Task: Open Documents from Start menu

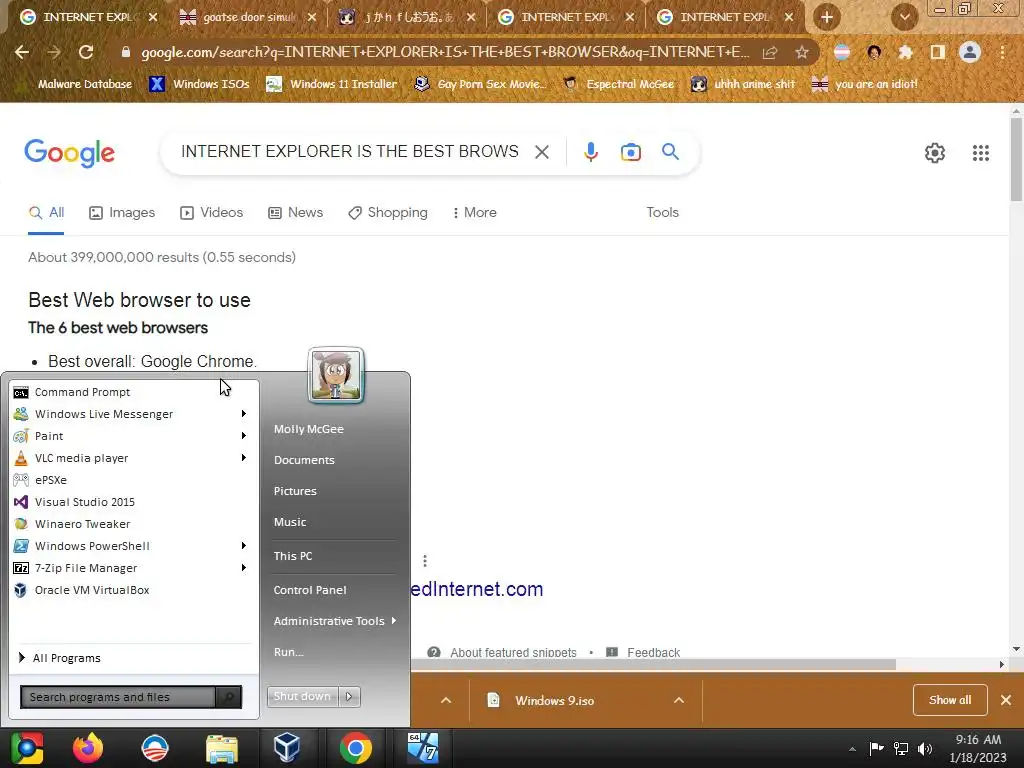Action: pos(304,460)
